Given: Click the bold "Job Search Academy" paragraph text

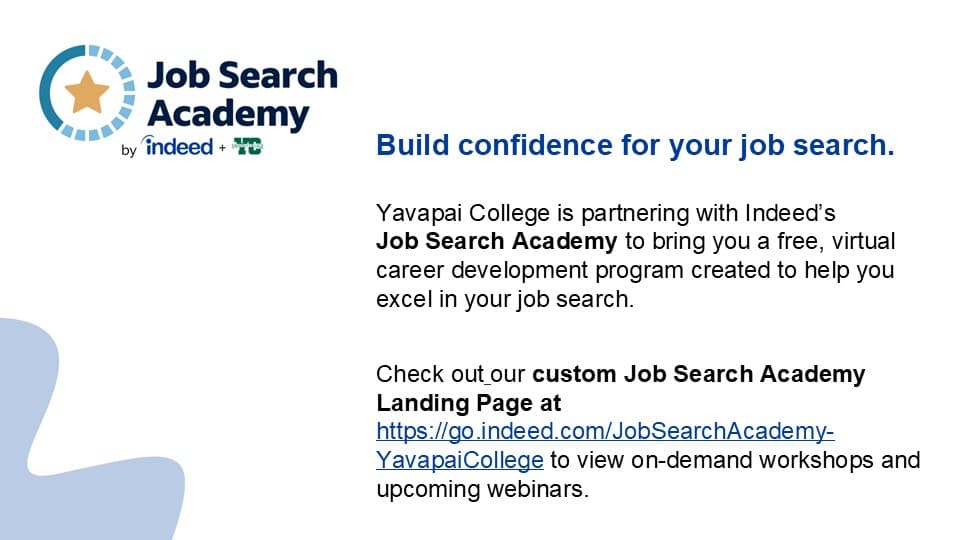Looking at the screenshot, I should [x=497, y=241].
